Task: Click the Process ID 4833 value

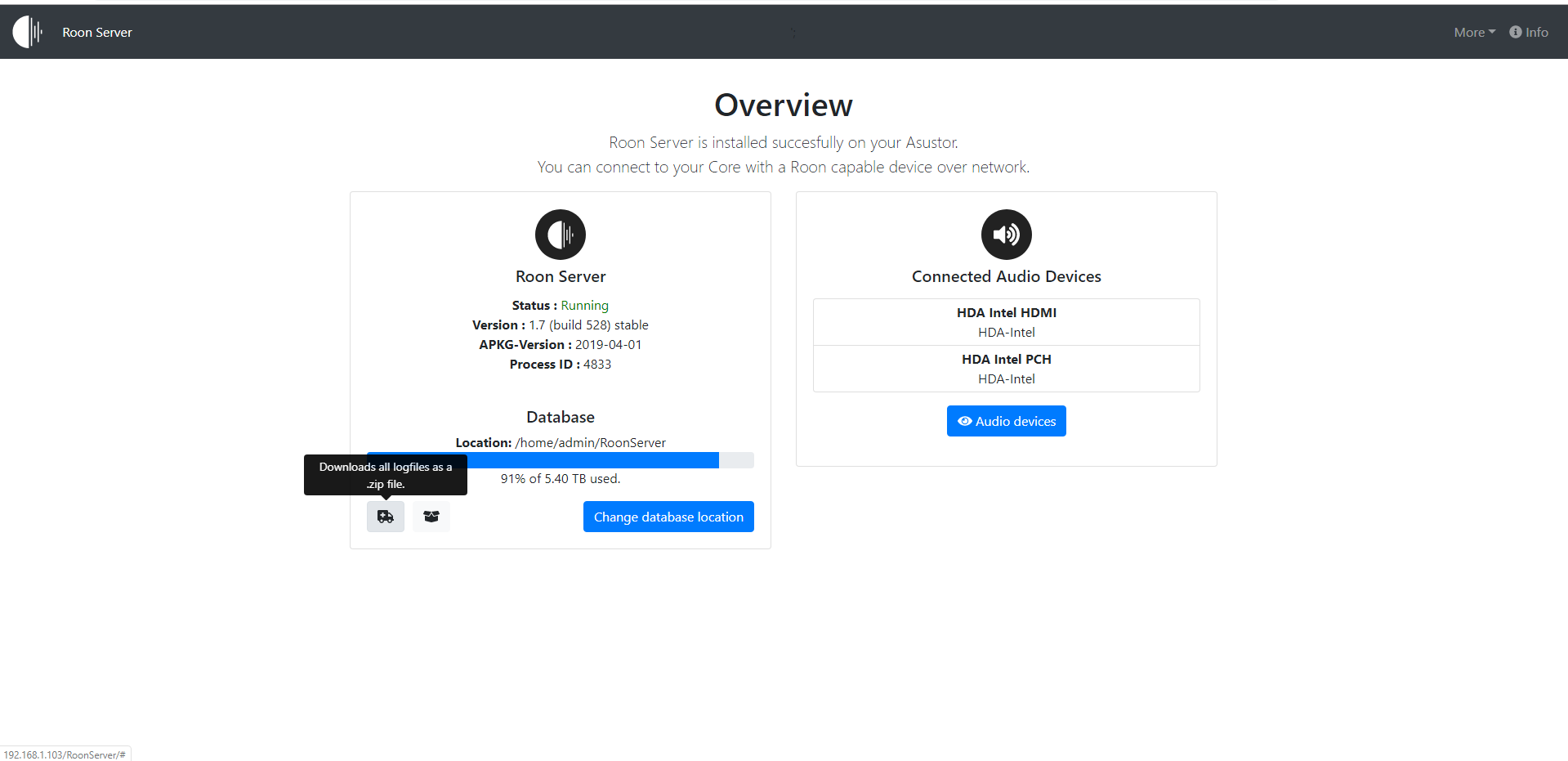Action: (597, 365)
